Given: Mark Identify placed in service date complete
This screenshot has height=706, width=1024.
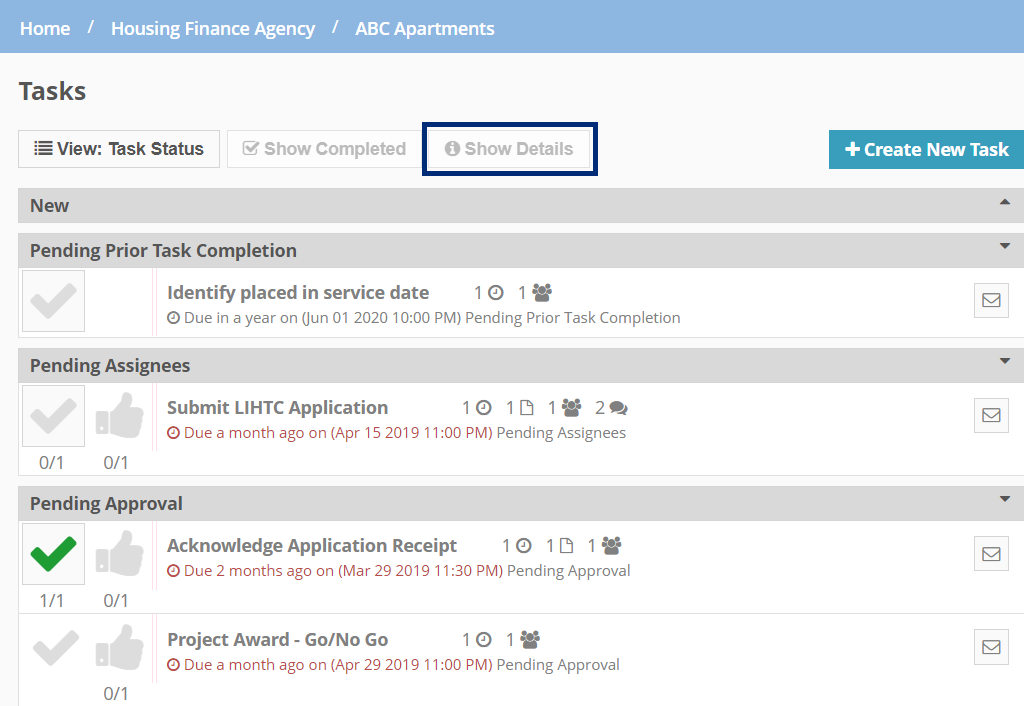Looking at the screenshot, I should pyautogui.click(x=52, y=300).
